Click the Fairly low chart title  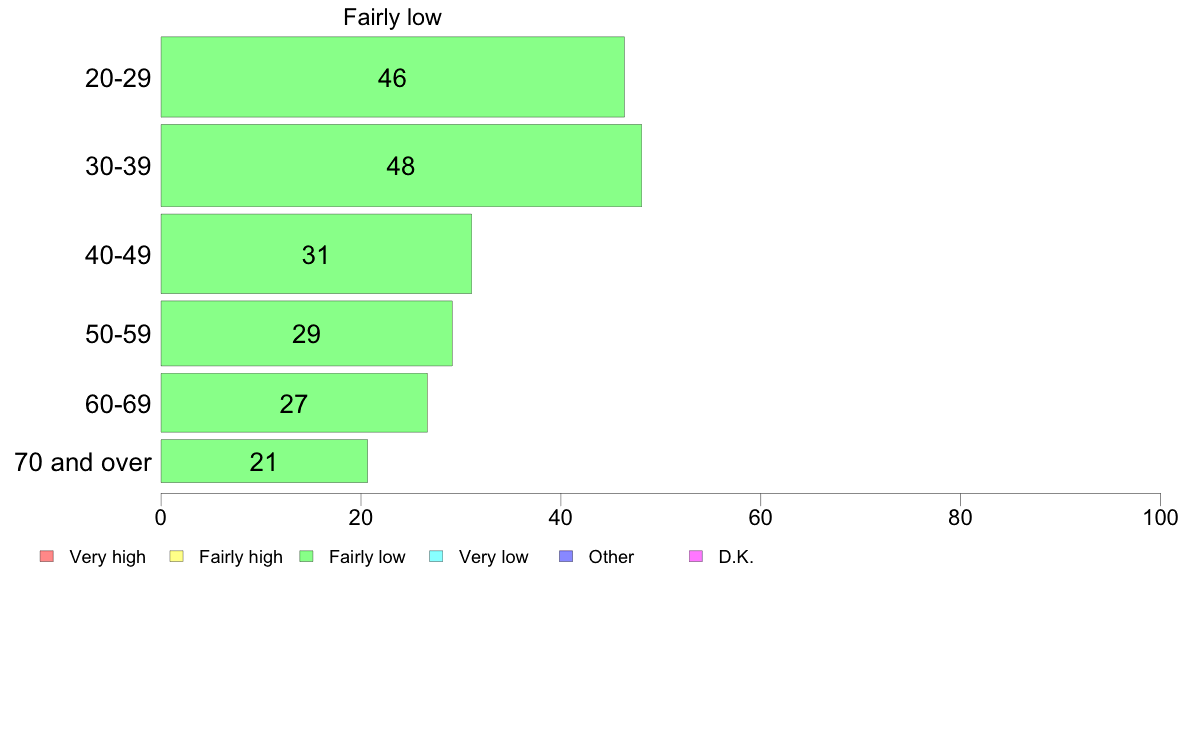tap(392, 17)
